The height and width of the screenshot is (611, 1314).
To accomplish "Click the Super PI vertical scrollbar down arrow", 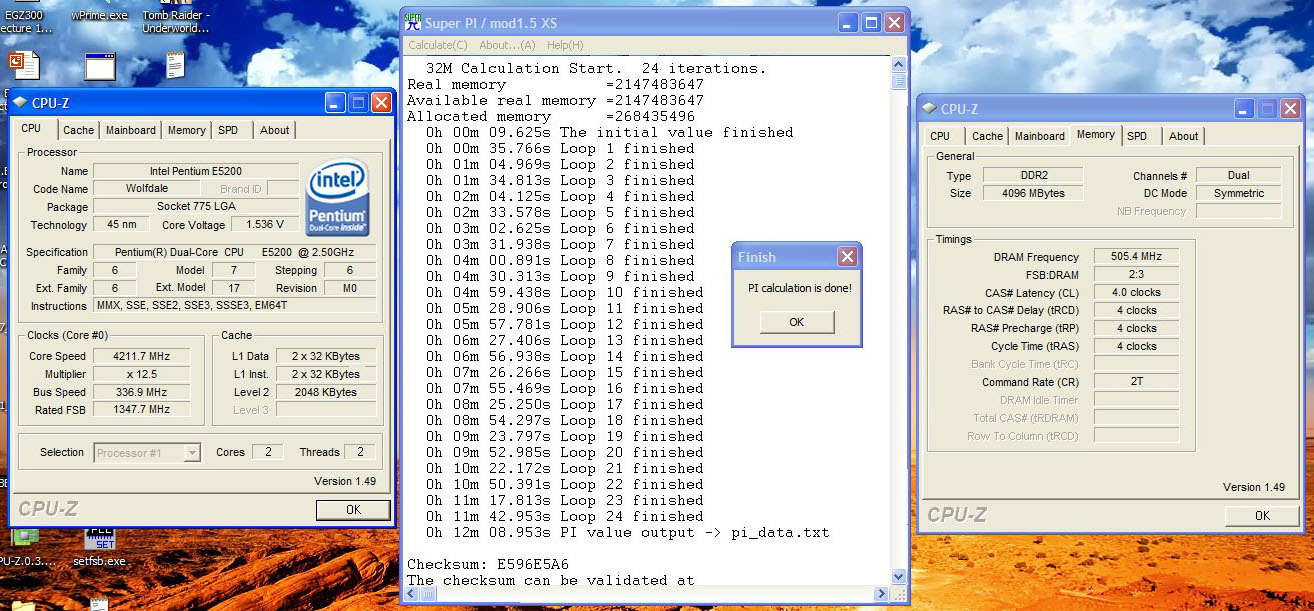I will [x=898, y=578].
